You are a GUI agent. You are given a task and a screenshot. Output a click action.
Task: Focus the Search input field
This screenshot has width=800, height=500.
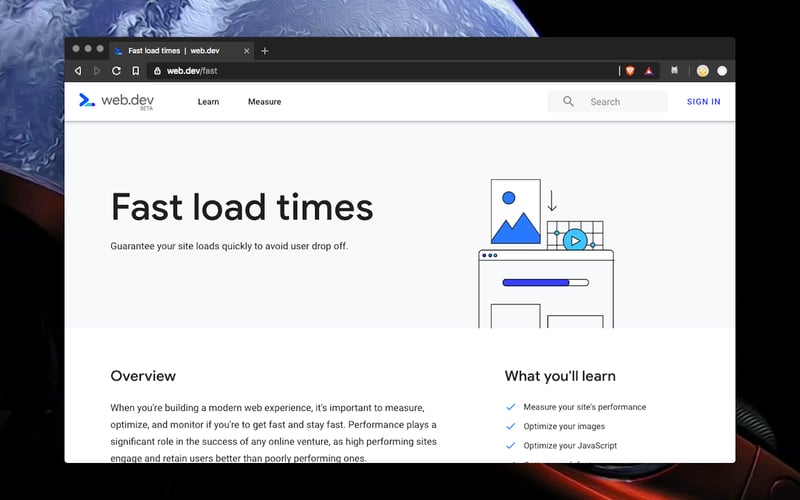[607, 102]
